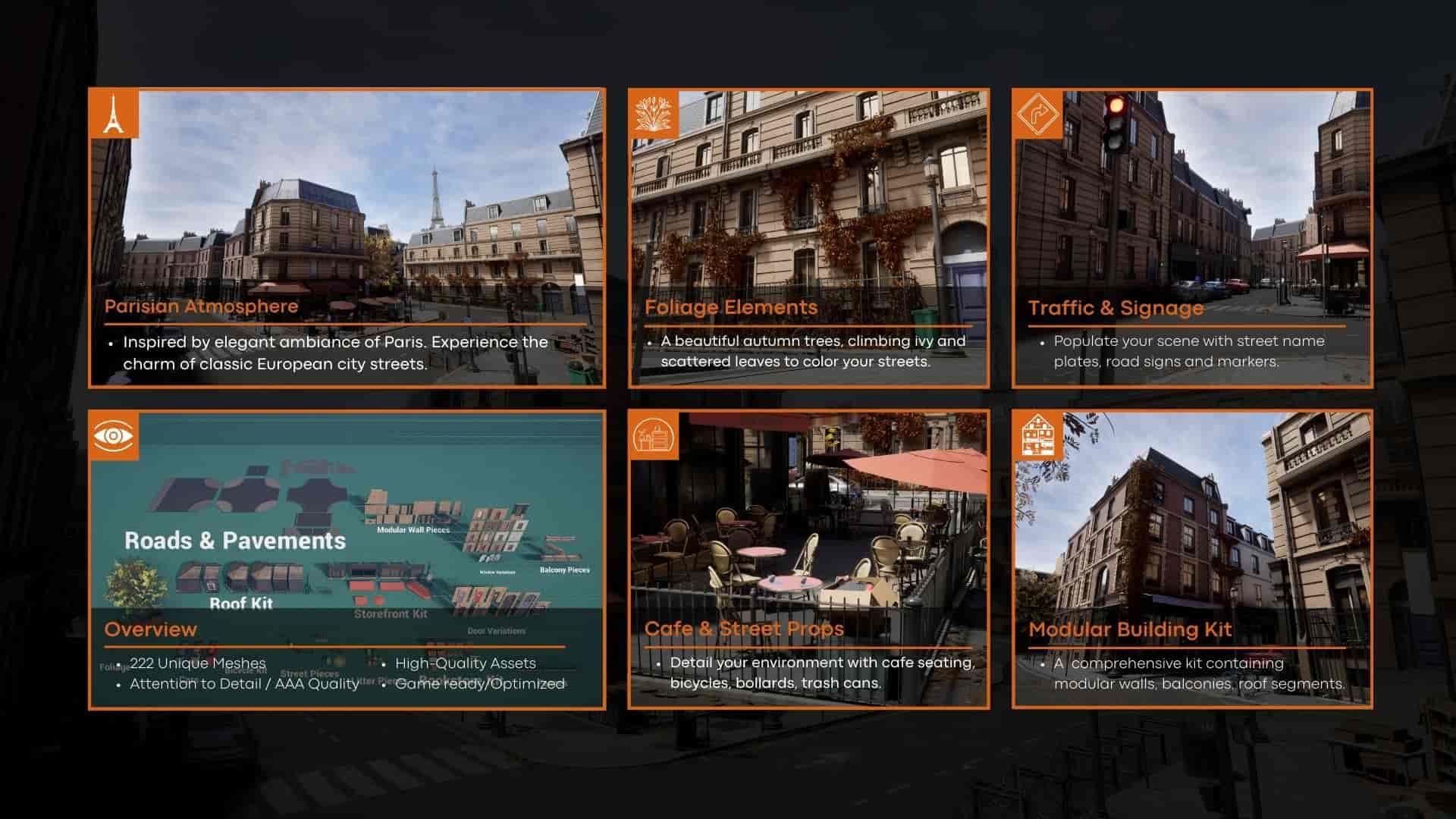Click the "Storefront Kit" label in Overview image
Image resolution: width=1456 pixels, height=819 pixels.
click(x=391, y=613)
